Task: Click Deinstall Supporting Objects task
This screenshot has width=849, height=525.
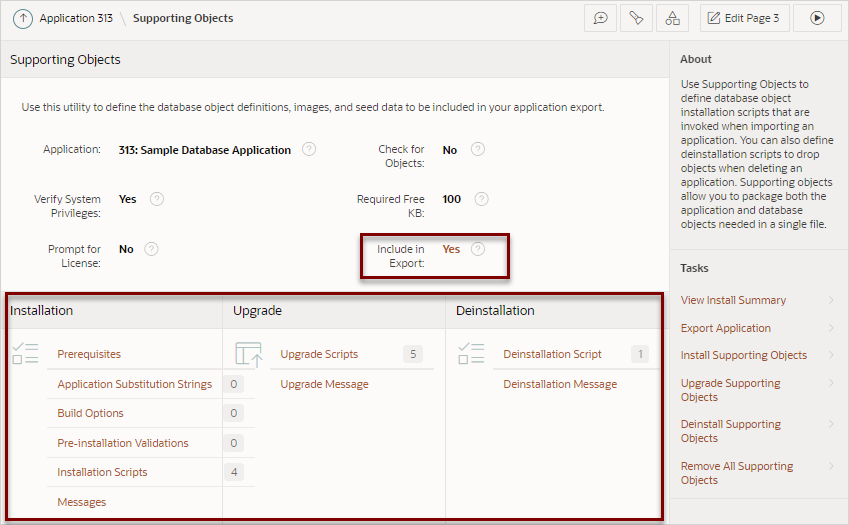Action: [x=730, y=431]
